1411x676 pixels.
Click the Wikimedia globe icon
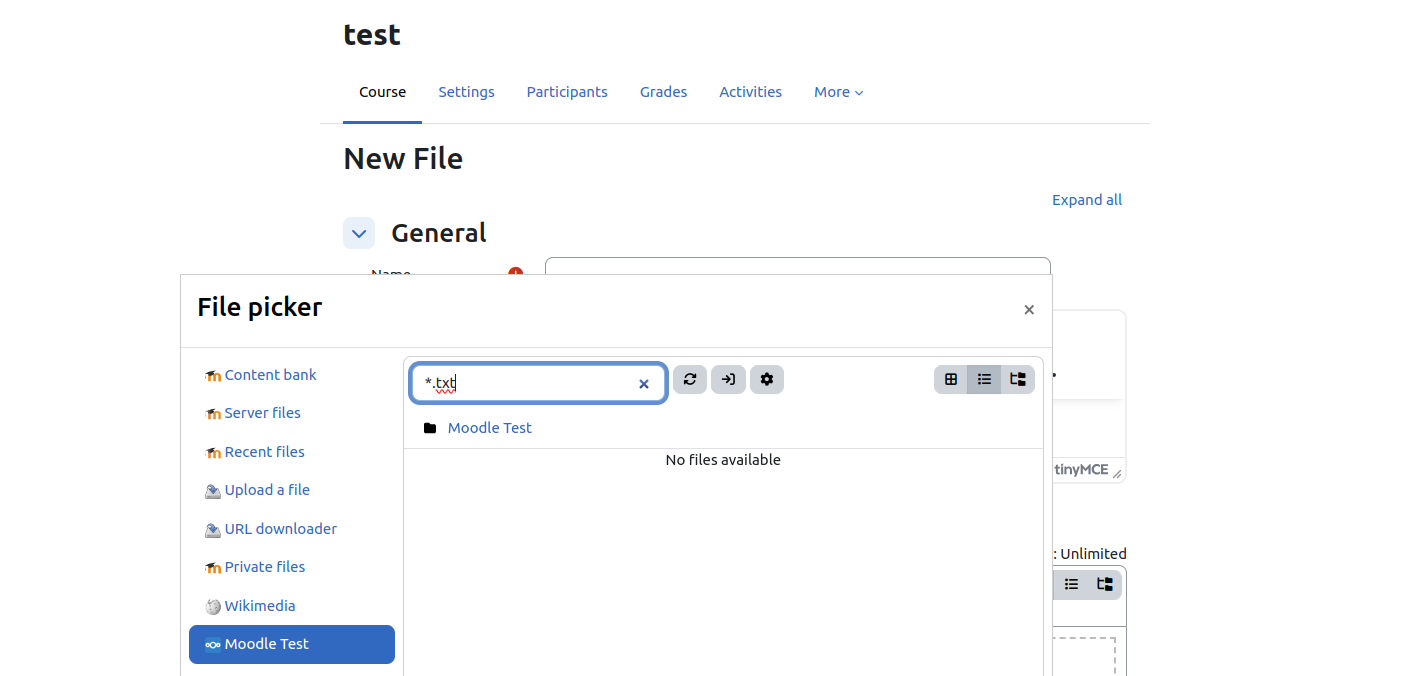[x=212, y=607]
